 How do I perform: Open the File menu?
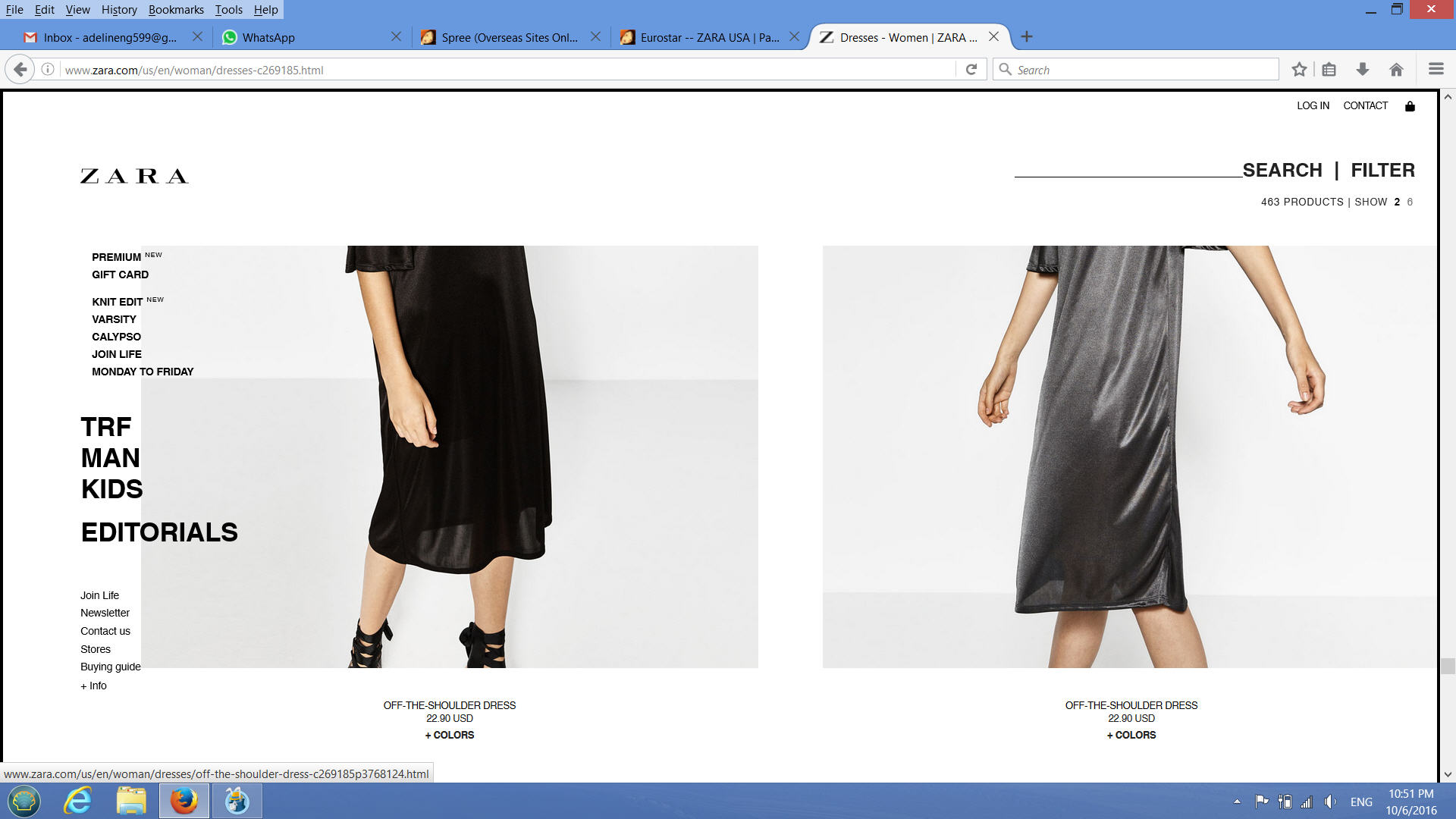(x=14, y=10)
